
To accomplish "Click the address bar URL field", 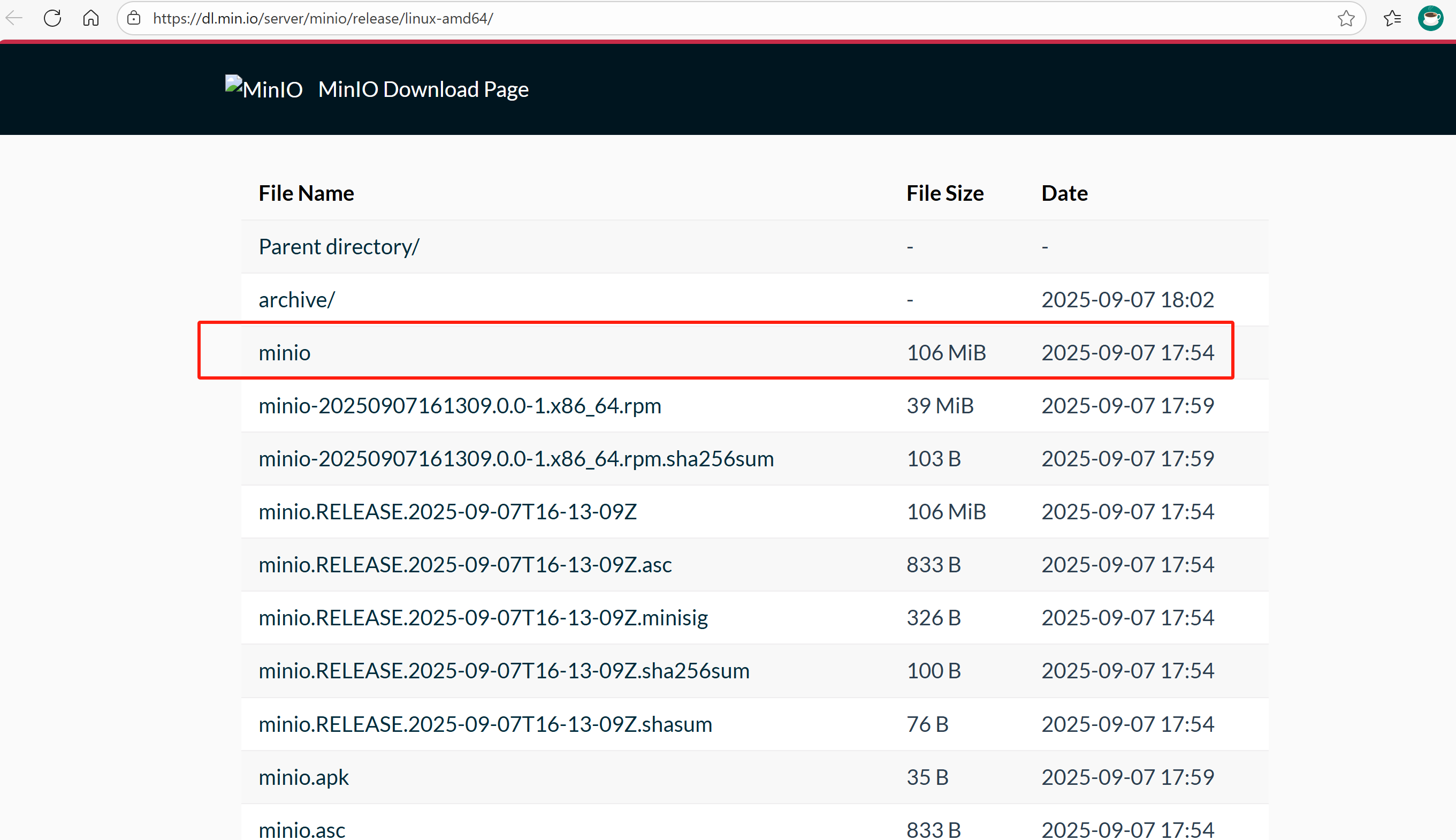I will (692, 18).
